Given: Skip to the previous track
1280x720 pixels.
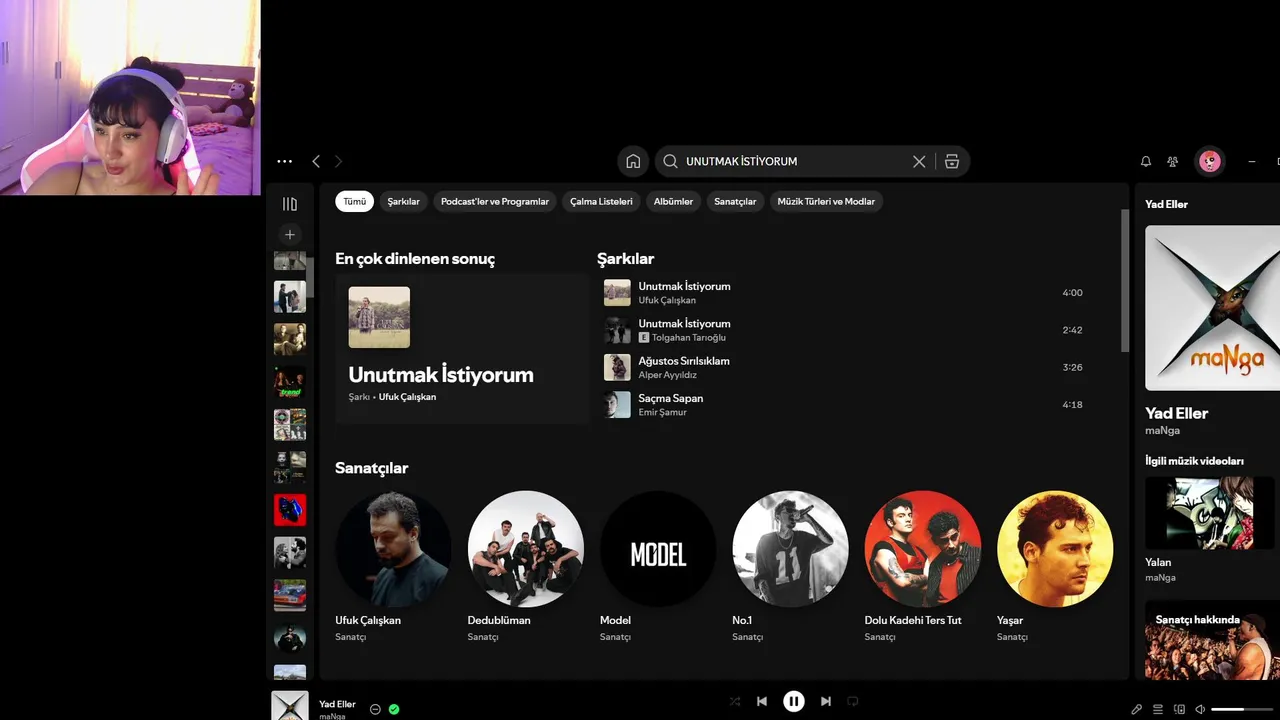Looking at the screenshot, I should click(762, 701).
